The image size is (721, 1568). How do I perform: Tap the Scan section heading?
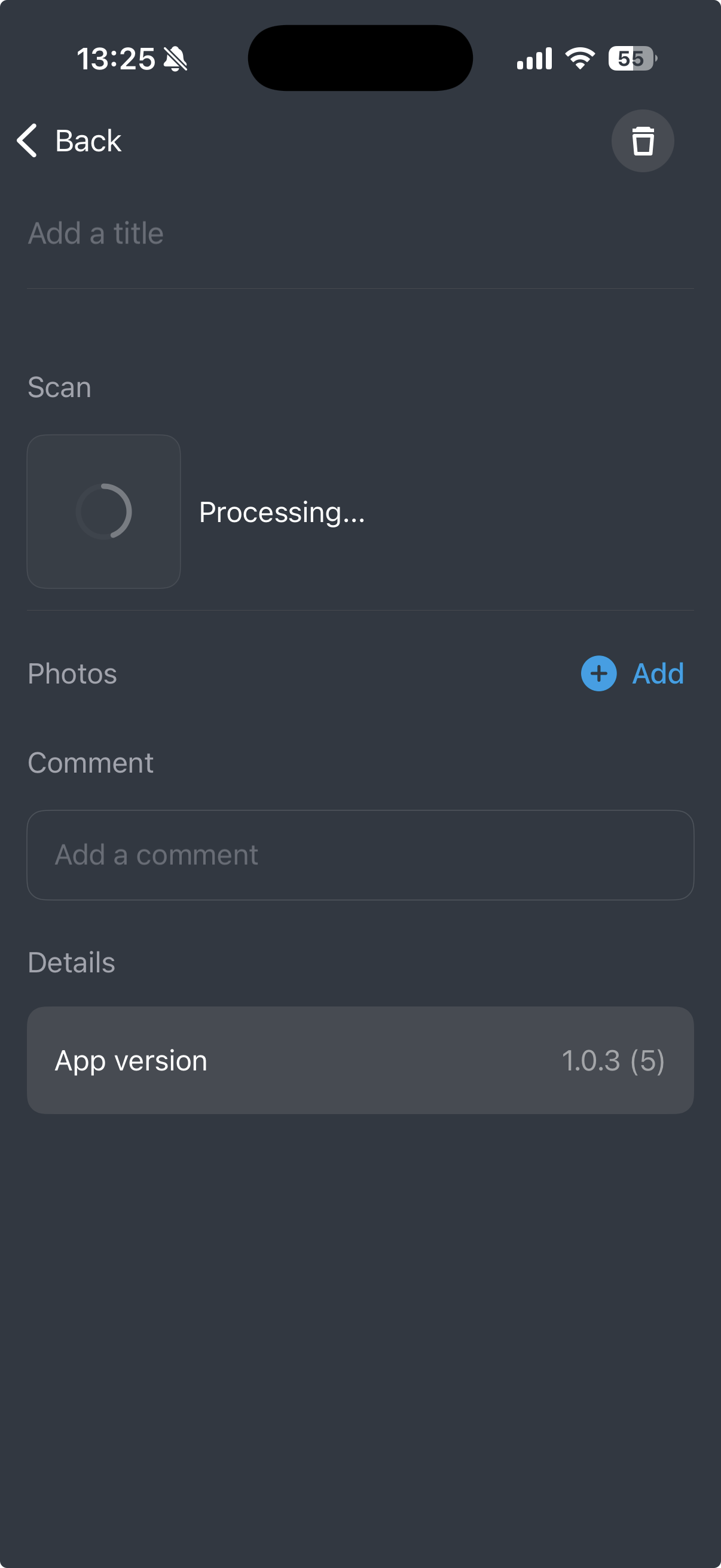pos(60,388)
